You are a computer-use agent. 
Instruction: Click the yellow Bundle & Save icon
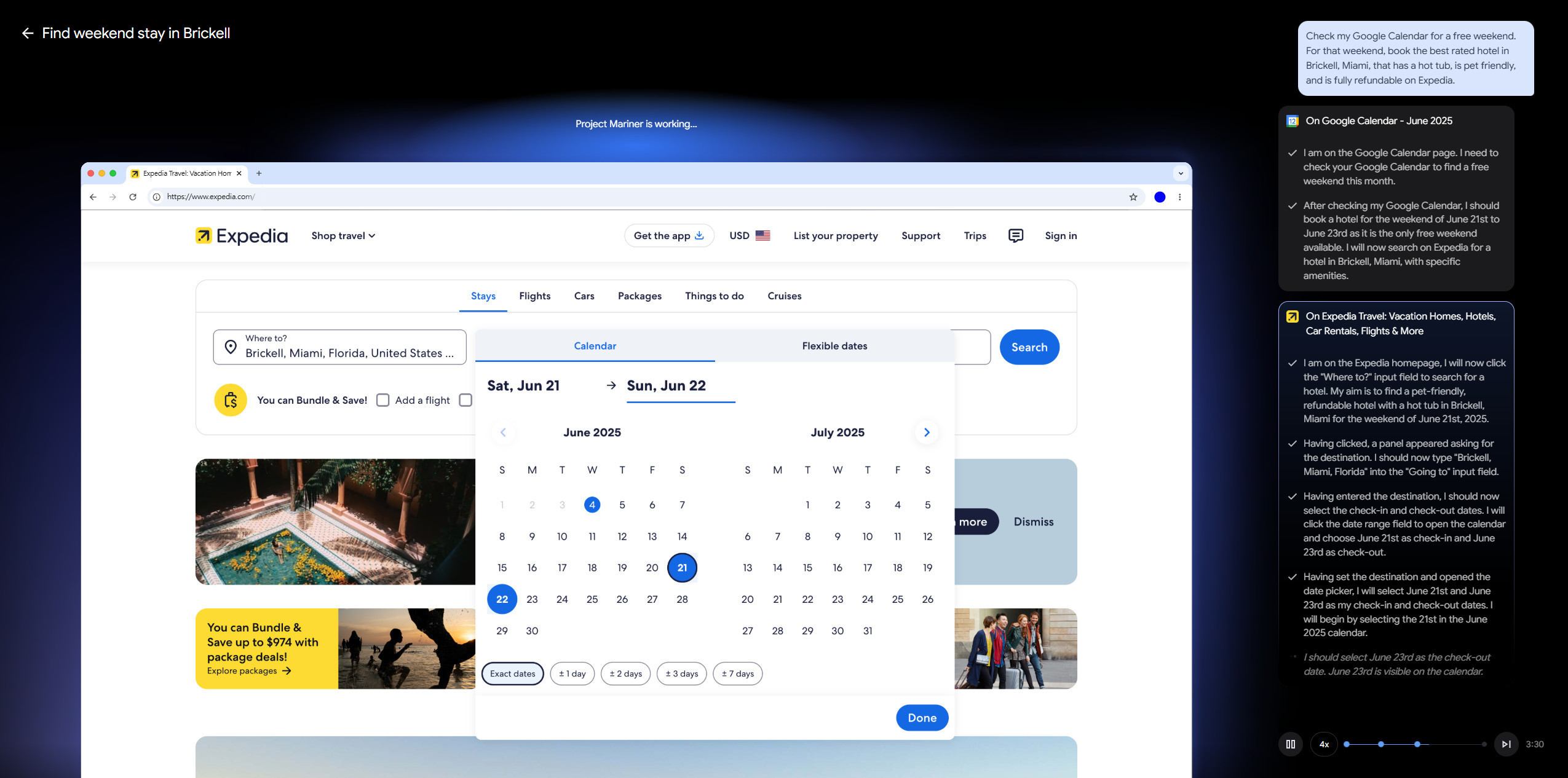click(x=231, y=400)
